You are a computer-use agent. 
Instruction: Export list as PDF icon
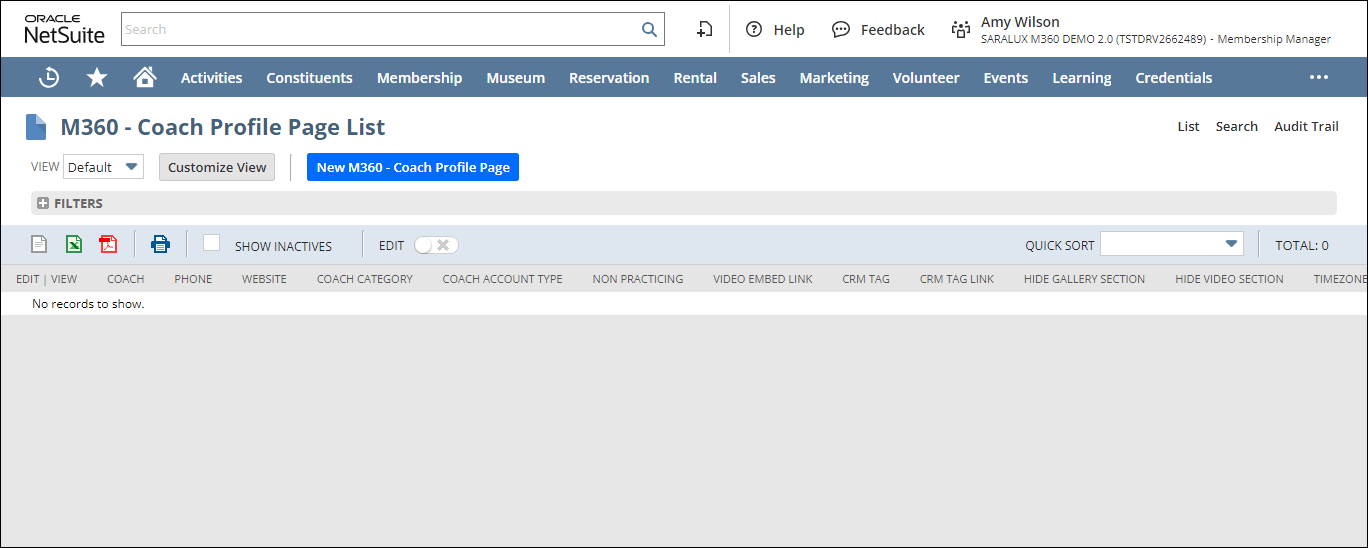click(x=108, y=244)
